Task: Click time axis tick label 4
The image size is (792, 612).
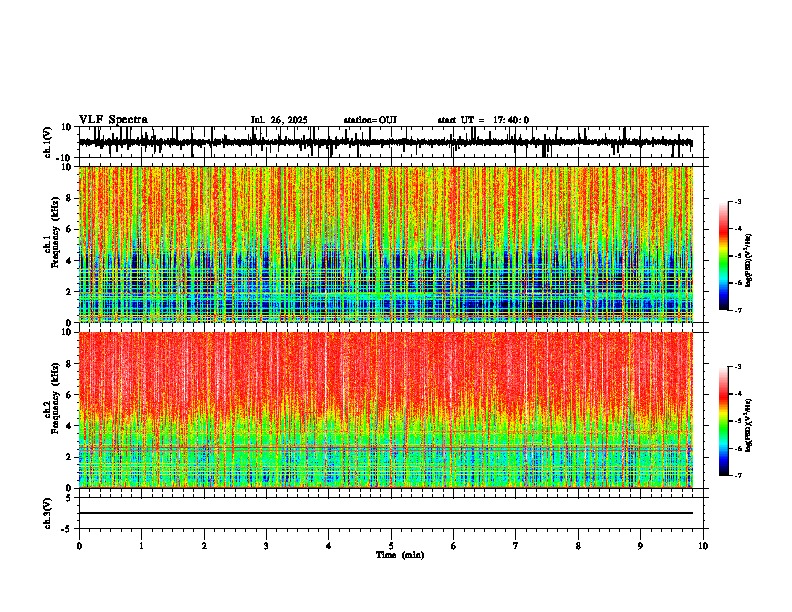Action: tap(329, 546)
